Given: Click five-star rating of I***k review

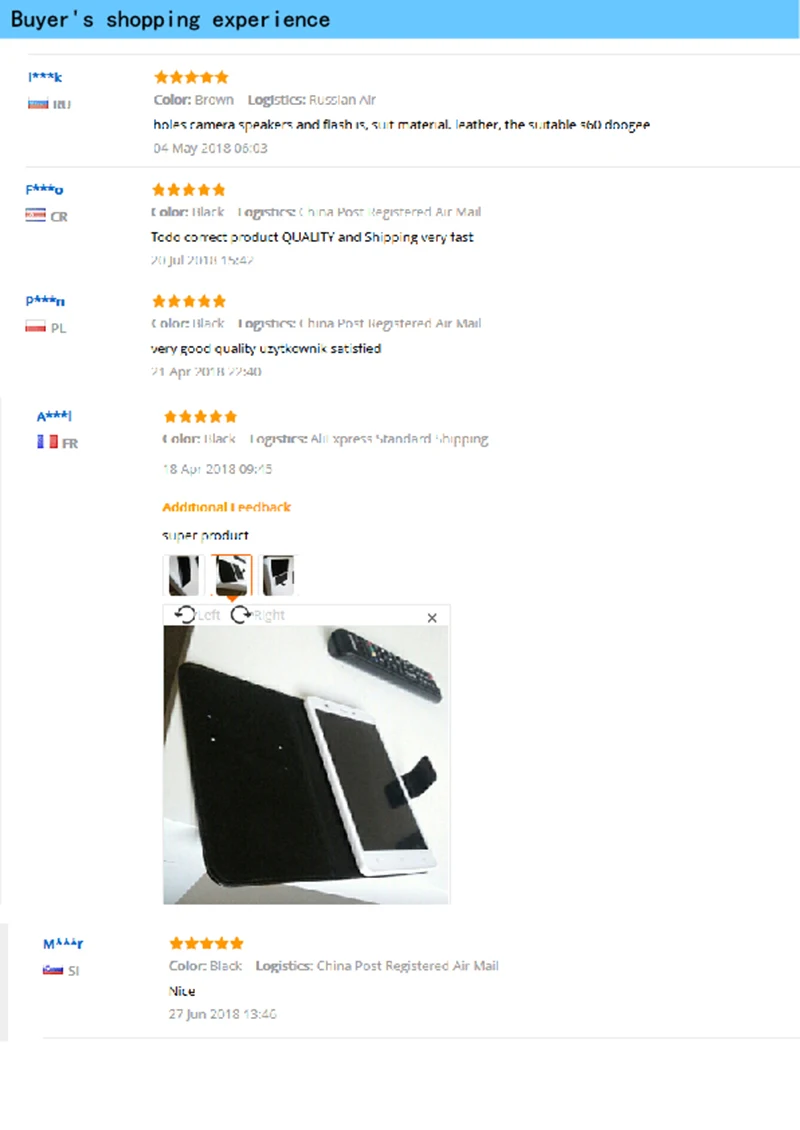Looking at the screenshot, I should pos(191,77).
